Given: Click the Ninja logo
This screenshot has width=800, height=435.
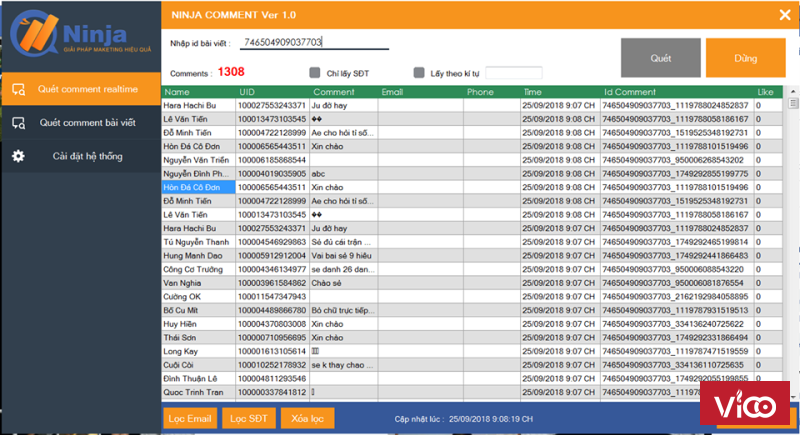Looking at the screenshot, I should pos(81,34).
